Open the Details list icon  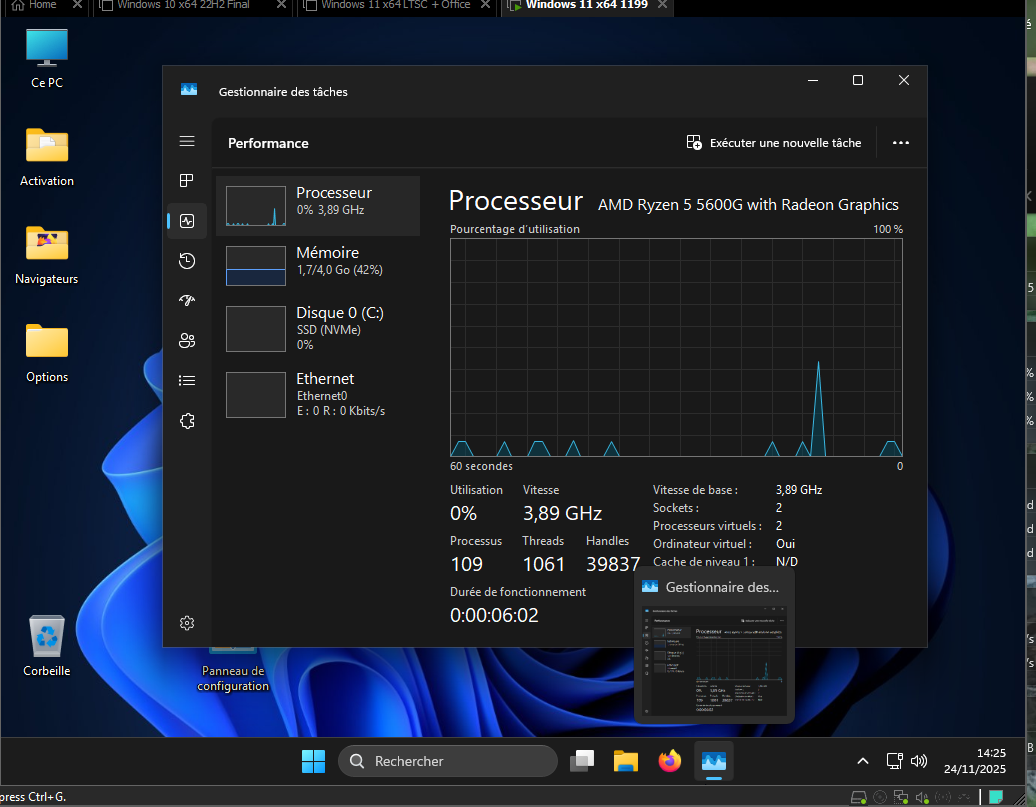click(186, 381)
